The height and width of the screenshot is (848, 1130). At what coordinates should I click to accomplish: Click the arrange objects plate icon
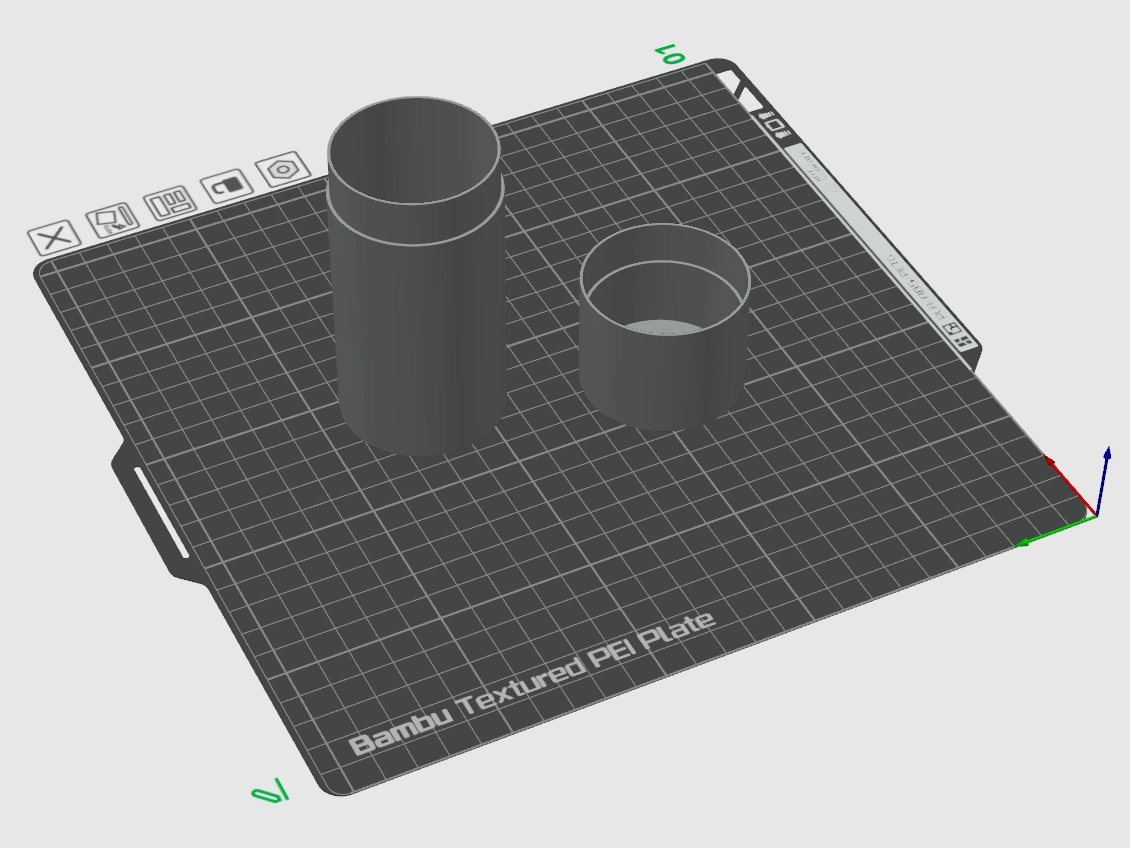click(x=170, y=203)
